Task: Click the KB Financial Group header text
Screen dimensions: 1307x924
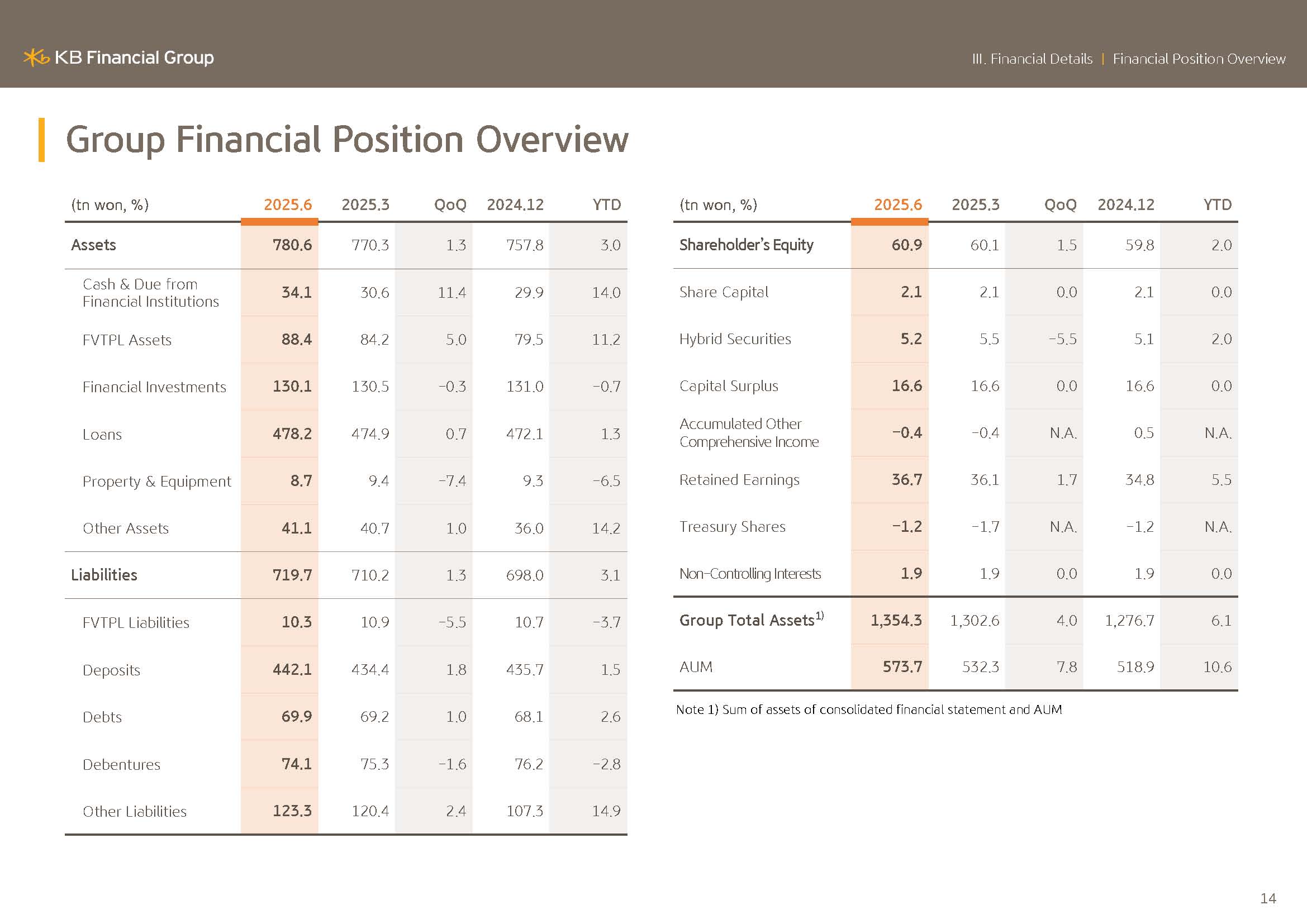Action: 134,58
